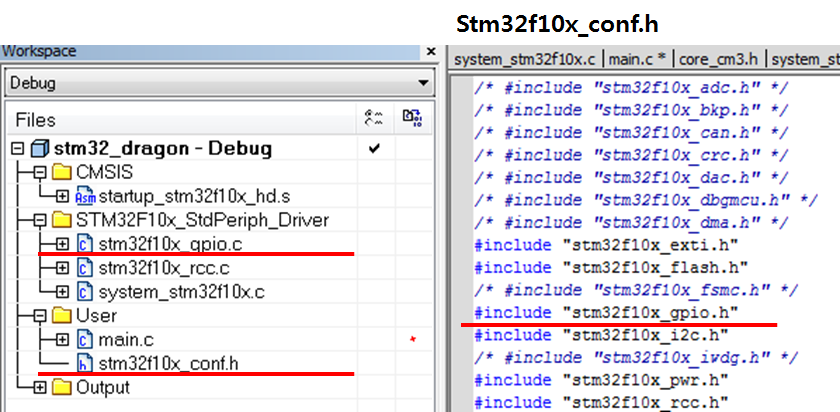The width and height of the screenshot is (840, 412).
Task: Click the configuration column header icon
Action: [x=375, y=118]
